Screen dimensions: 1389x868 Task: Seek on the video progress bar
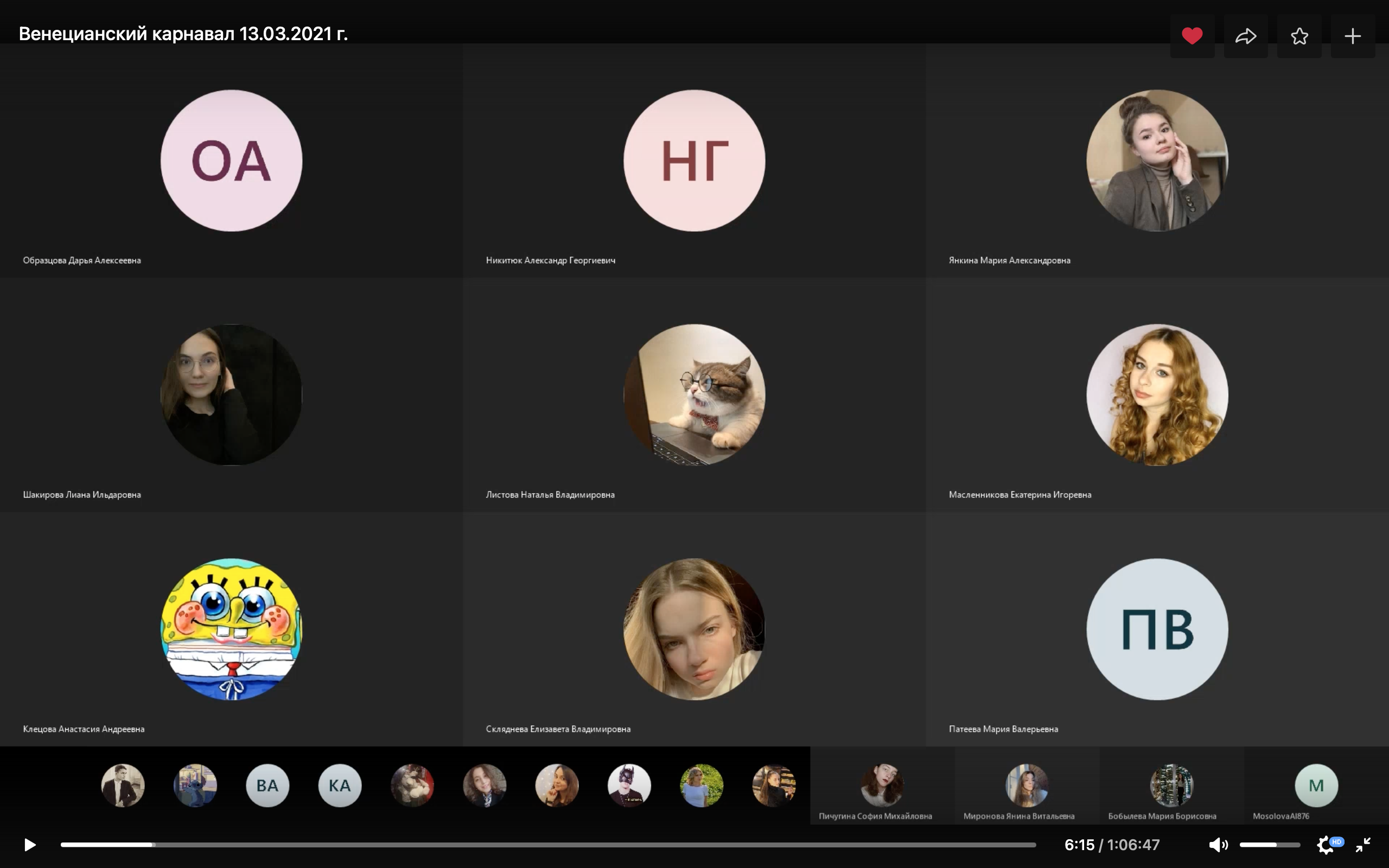click(548, 845)
